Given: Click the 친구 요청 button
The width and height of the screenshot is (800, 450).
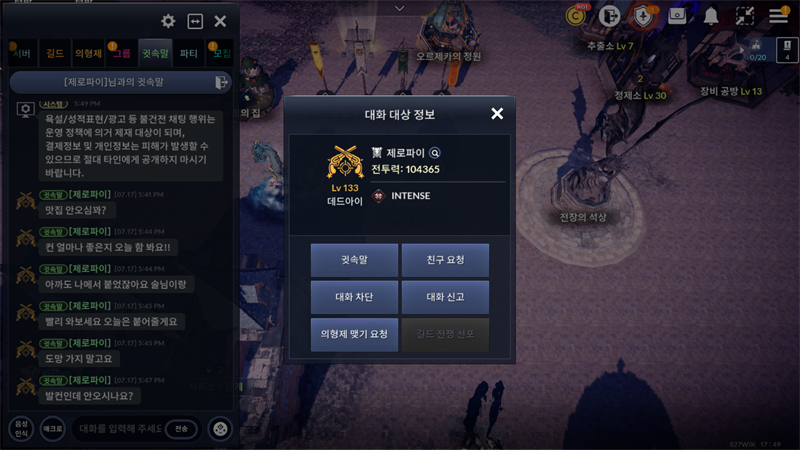Looking at the screenshot, I should [445, 260].
